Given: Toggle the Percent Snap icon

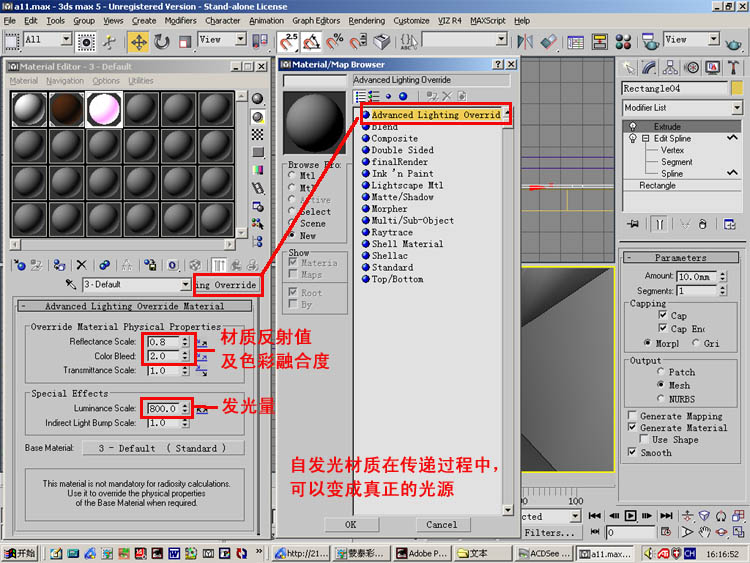Looking at the screenshot, I should (335, 42).
